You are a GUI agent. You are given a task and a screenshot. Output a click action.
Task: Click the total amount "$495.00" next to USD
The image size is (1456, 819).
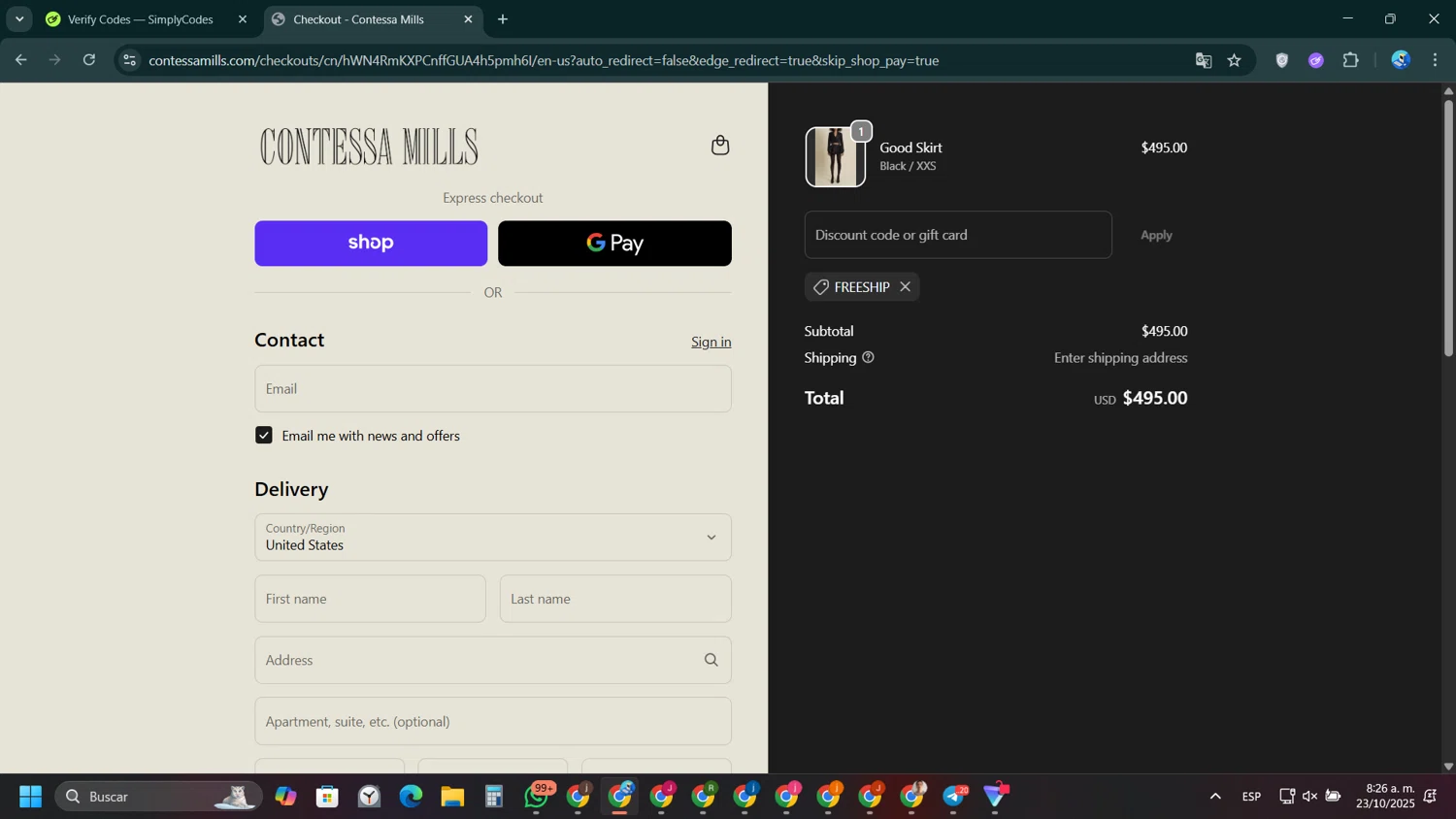[x=1155, y=398]
